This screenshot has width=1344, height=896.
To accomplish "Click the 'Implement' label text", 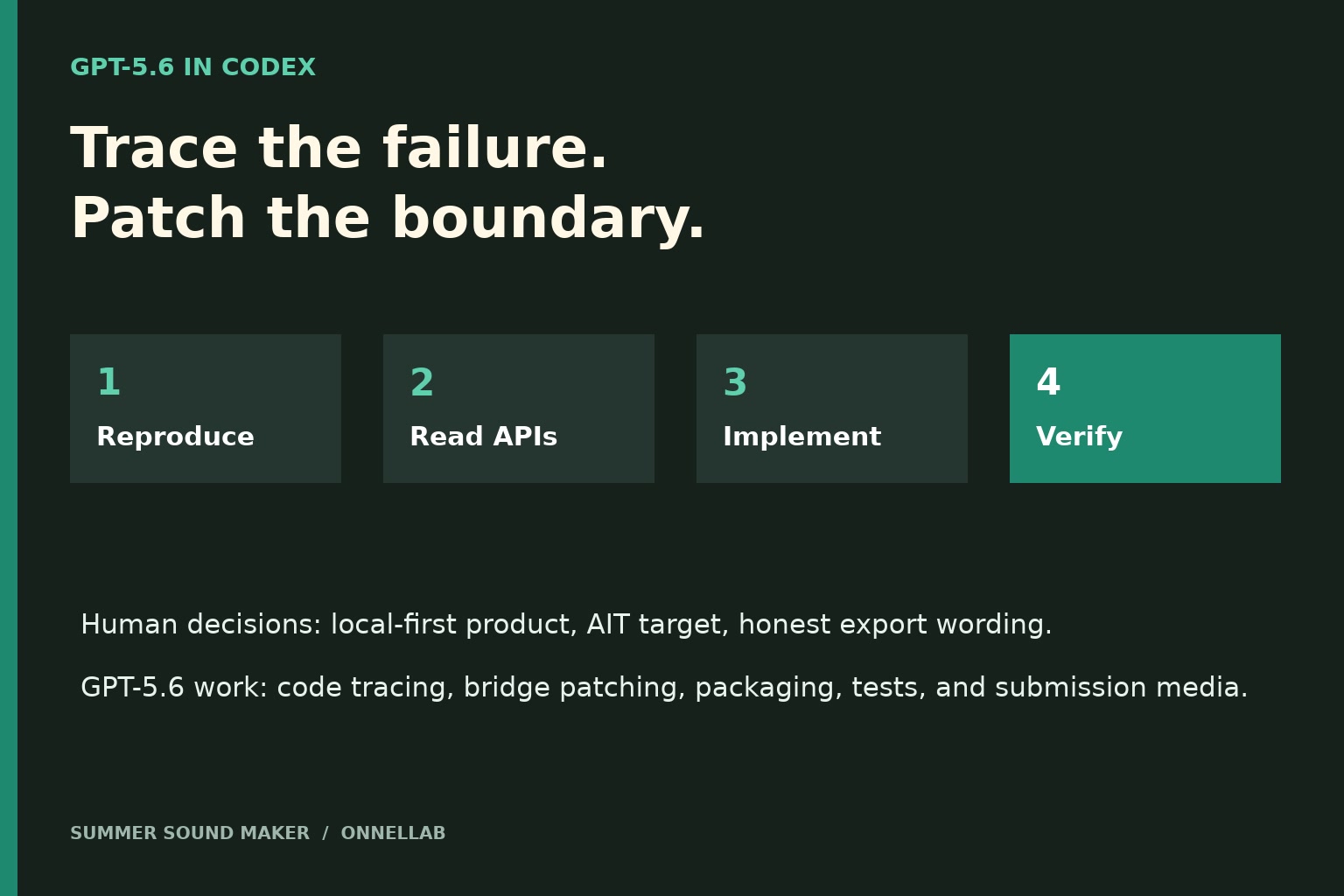I will point(801,437).
